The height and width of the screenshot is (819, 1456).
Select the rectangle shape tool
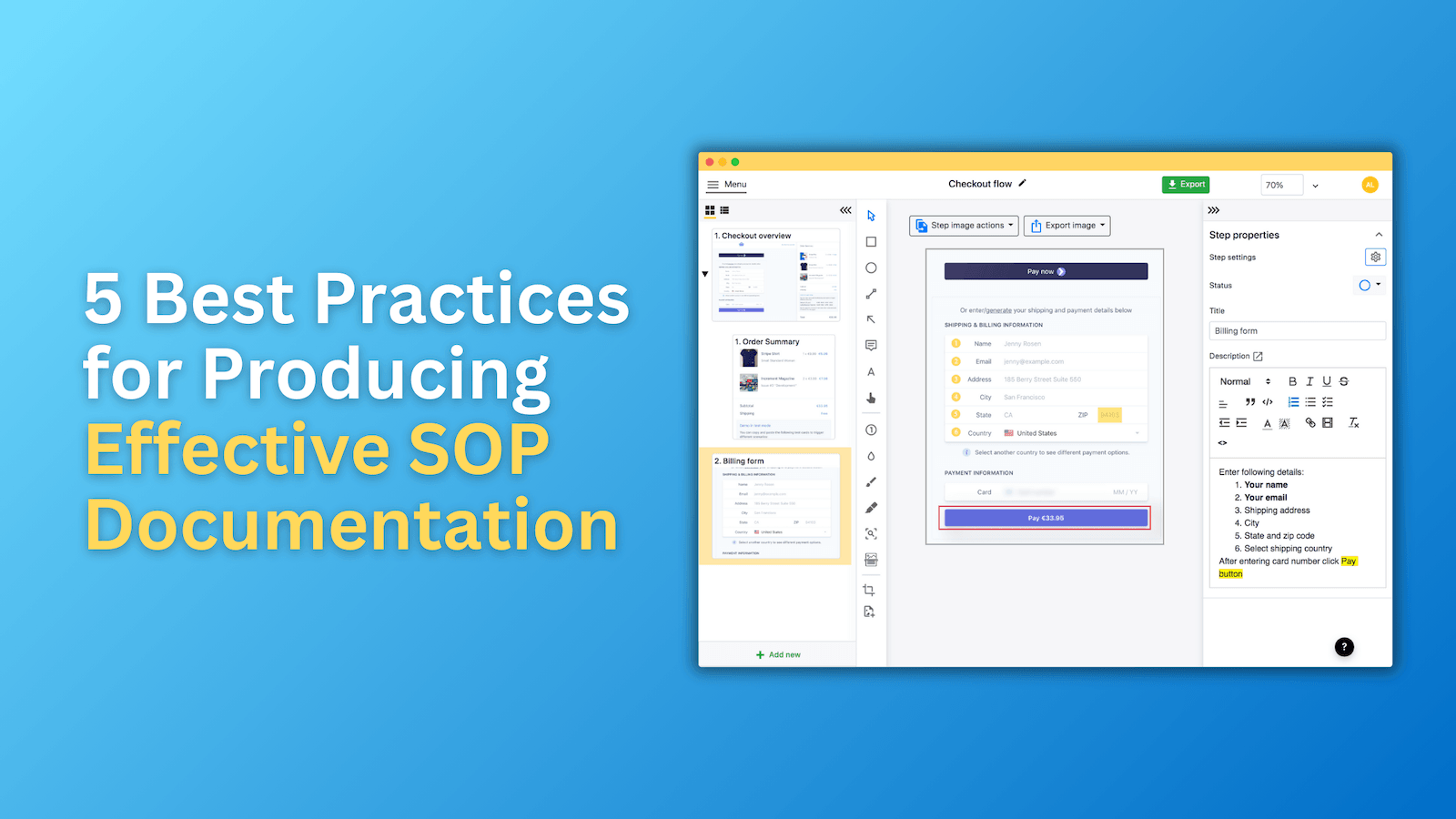pos(871,242)
